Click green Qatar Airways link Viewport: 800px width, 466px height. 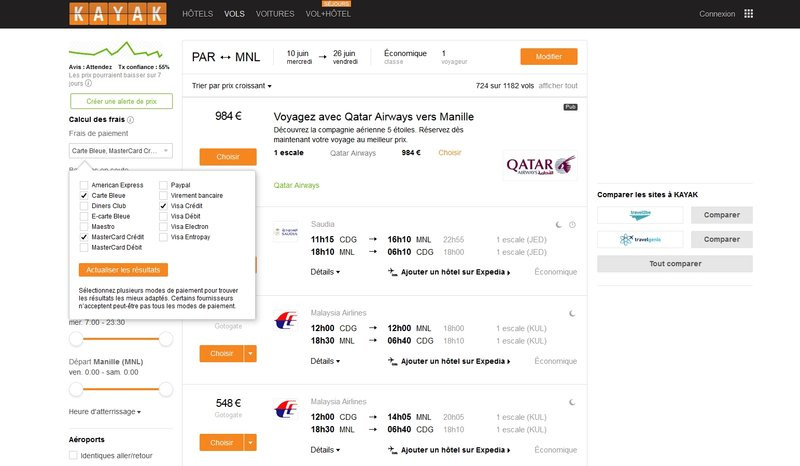coord(296,185)
